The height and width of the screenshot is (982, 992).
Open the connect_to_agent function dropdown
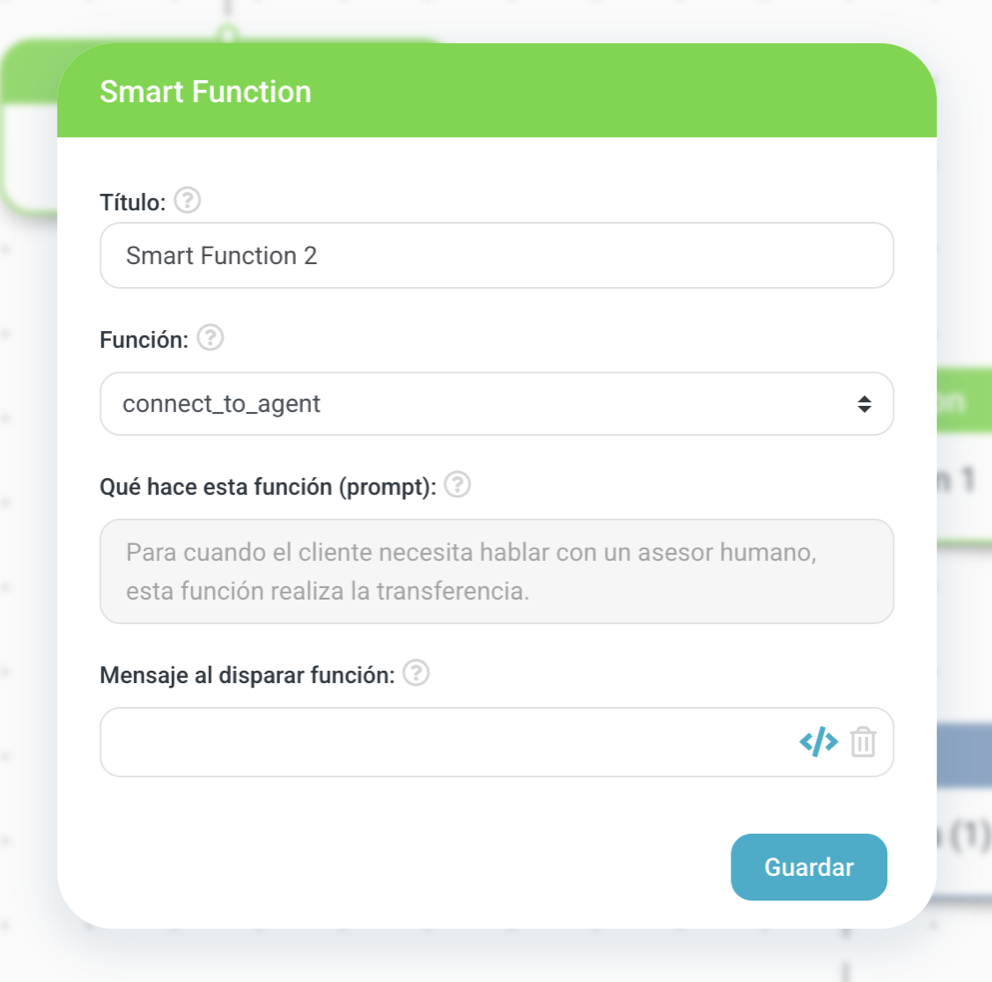click(x=480, y=404)
